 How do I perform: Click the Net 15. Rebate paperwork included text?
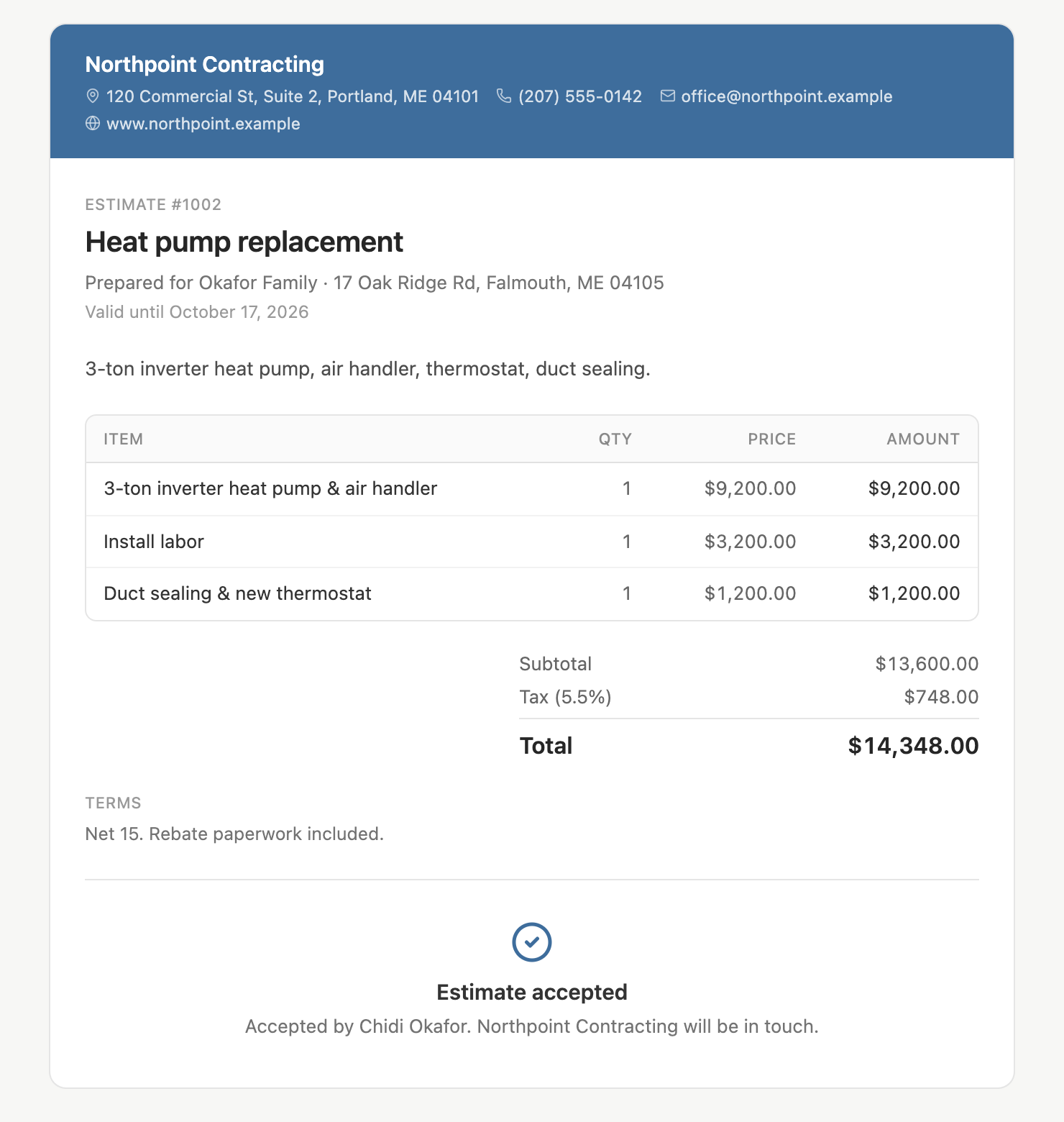(234, 834)
